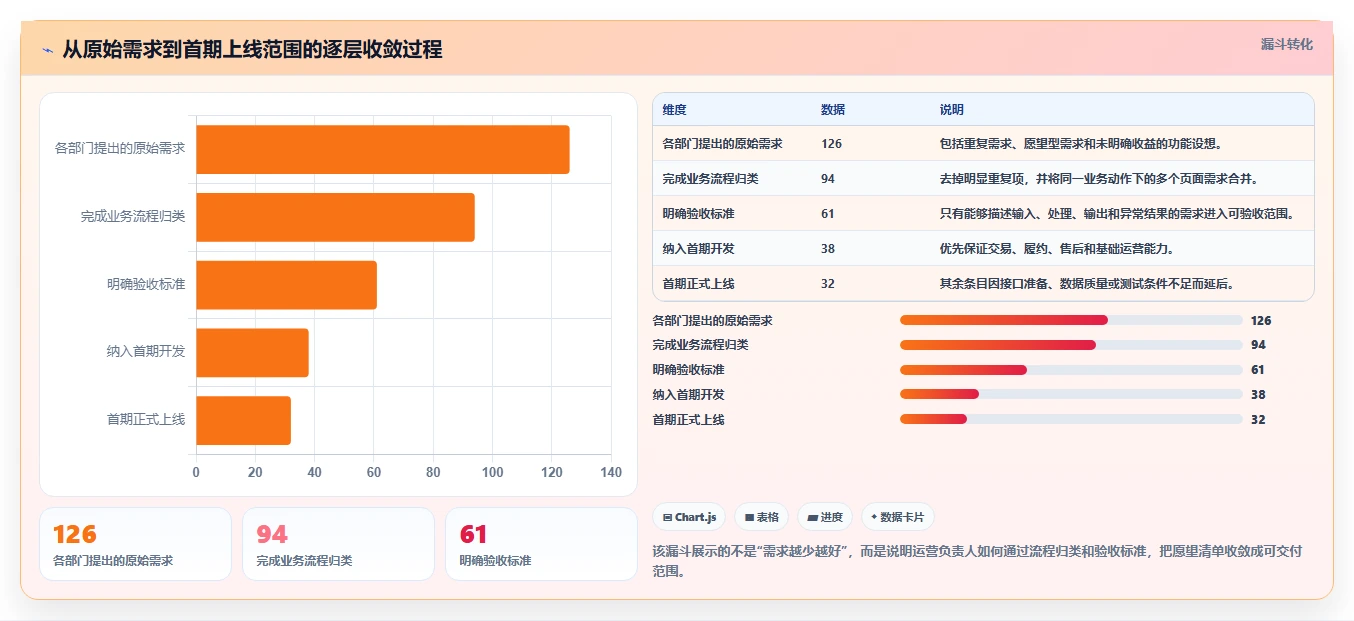
Task: Click progress list label 首期正式上线
Action: point(688,419)
